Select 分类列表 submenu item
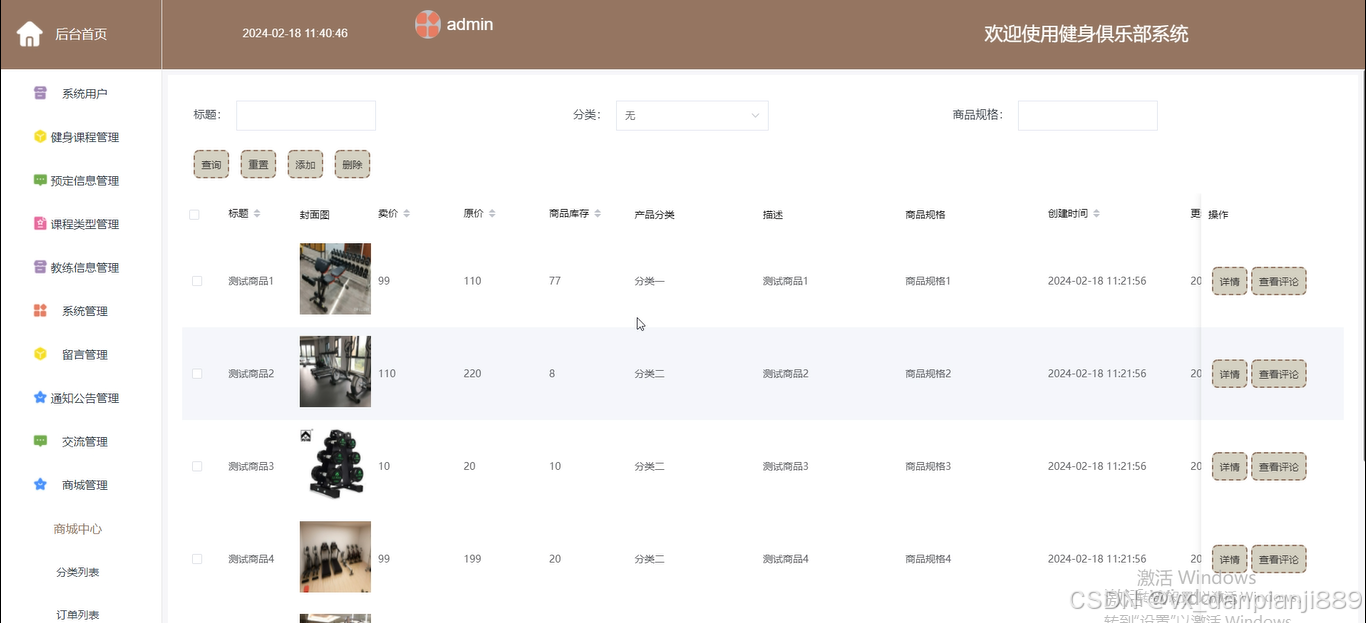The width and height of the screenshot is (1366, 623). 78,572
